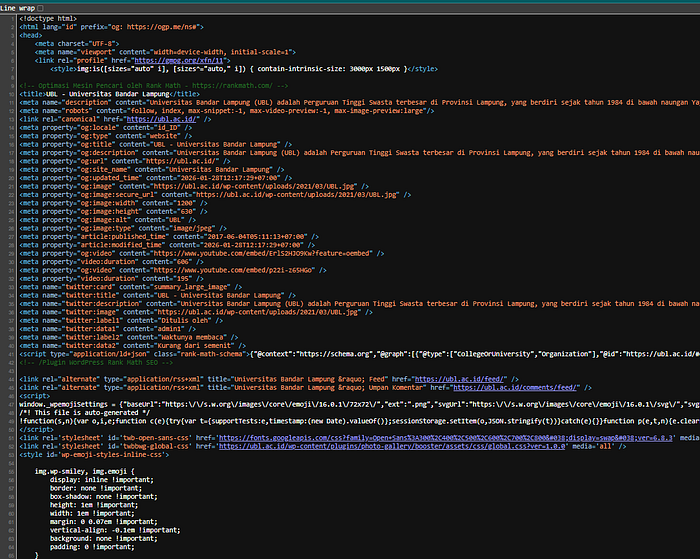Screen dimensions: 700x559
Task: Click the twitter:image meta line
Action: (196, 313)
